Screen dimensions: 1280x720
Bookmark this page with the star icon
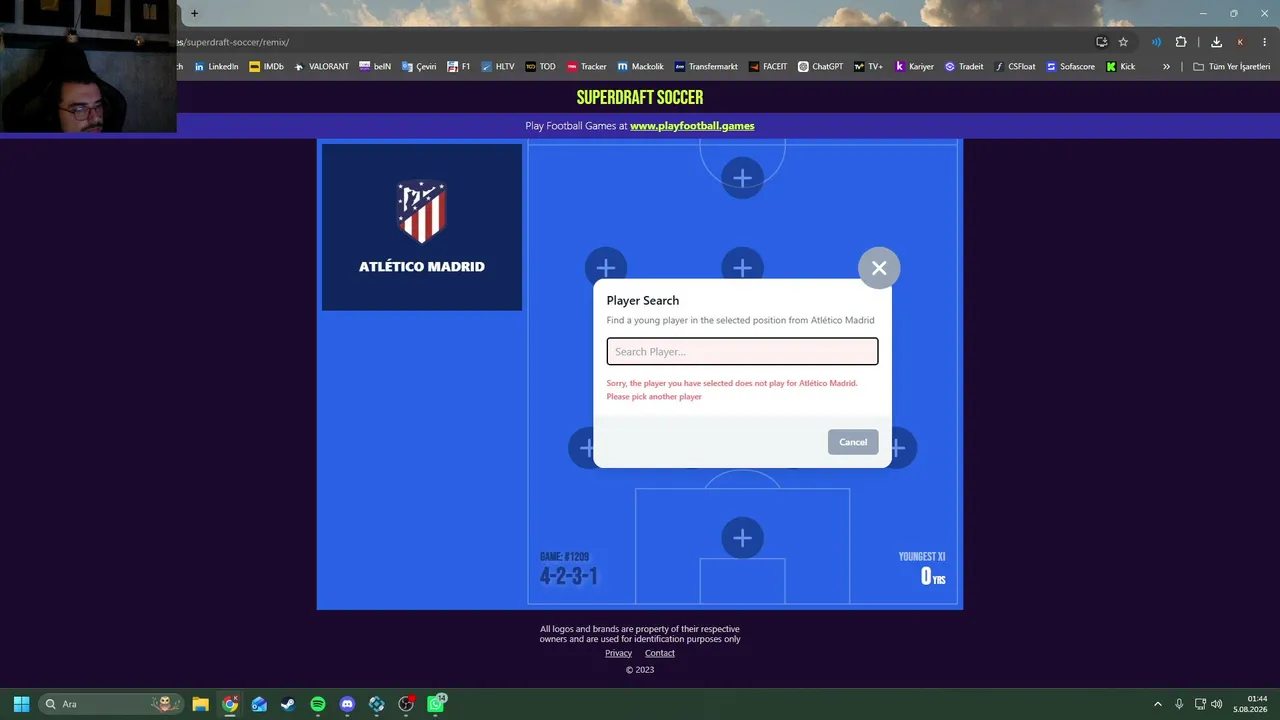coord(1123,42)
